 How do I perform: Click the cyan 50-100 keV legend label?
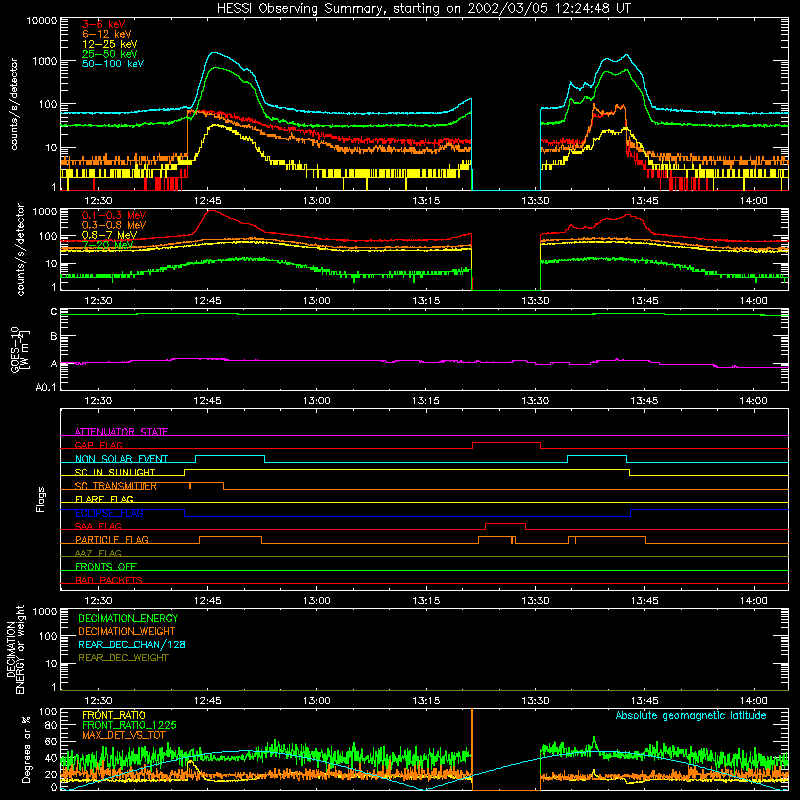point(113,63)
